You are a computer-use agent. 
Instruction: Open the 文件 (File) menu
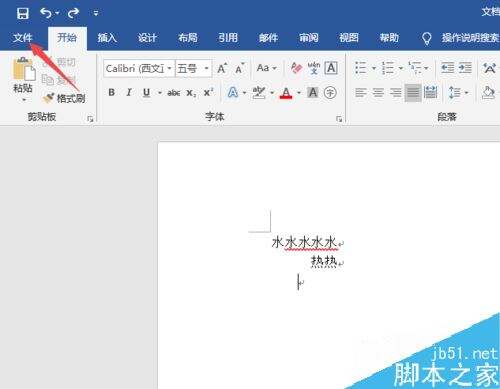click(x=23, y=38)
